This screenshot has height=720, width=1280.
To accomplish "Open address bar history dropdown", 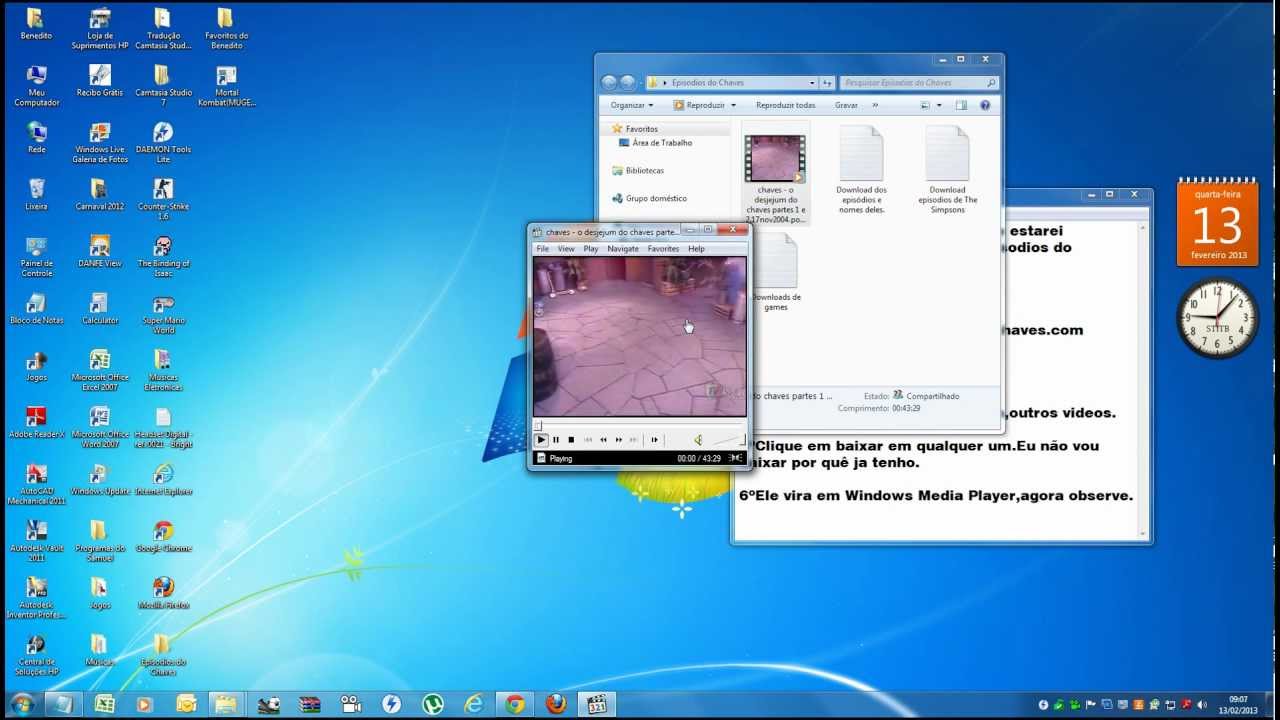I will point(812,83).
